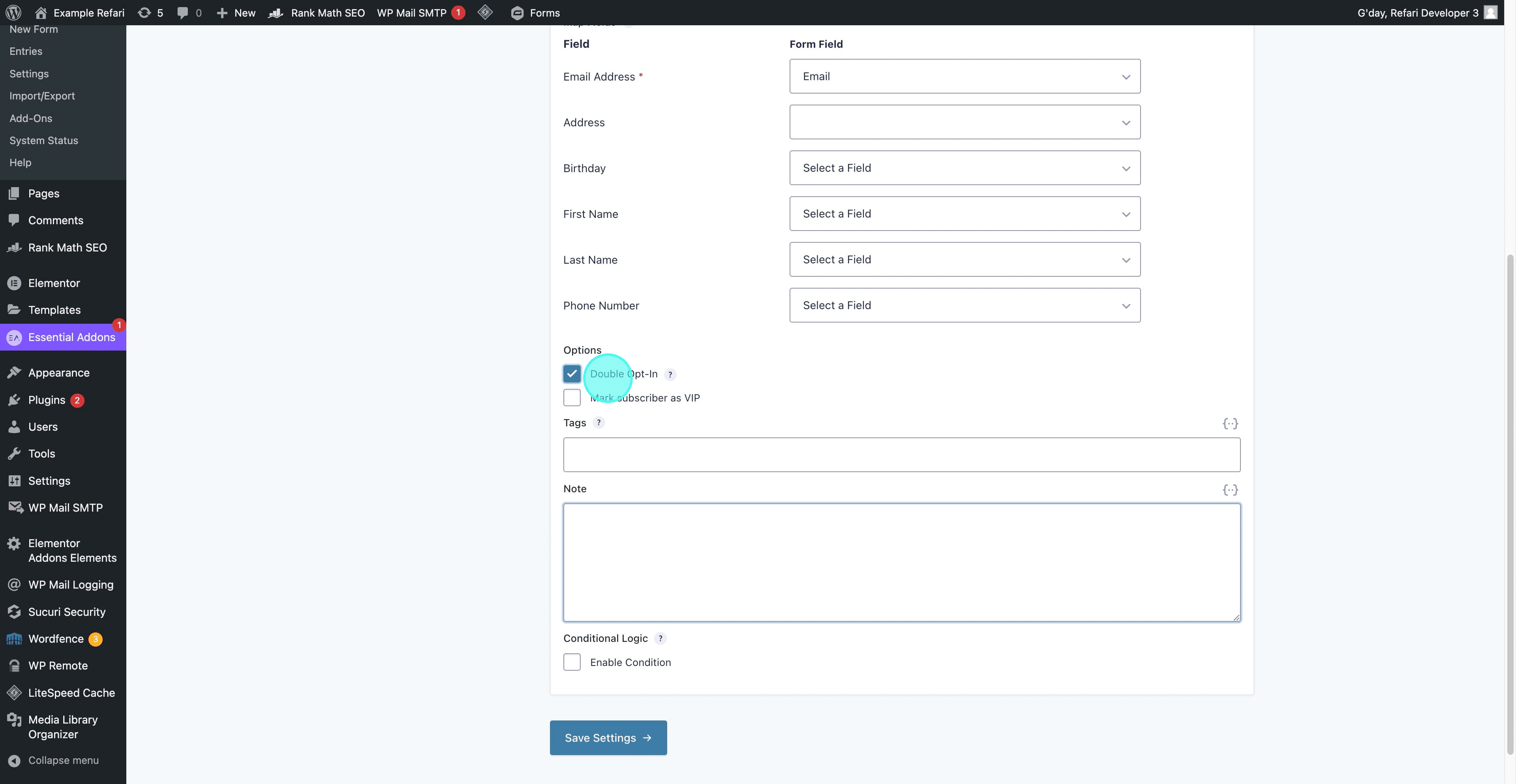Click the help icon next to Double Opt-In
The width and height of the screenshot is (1516, 784).
point(670,374)
